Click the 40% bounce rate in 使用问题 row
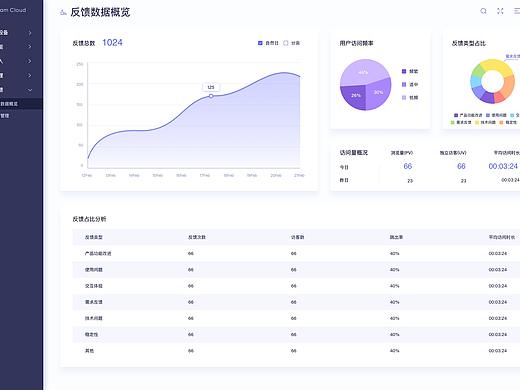Screen dimensions: 520x390 394,270
